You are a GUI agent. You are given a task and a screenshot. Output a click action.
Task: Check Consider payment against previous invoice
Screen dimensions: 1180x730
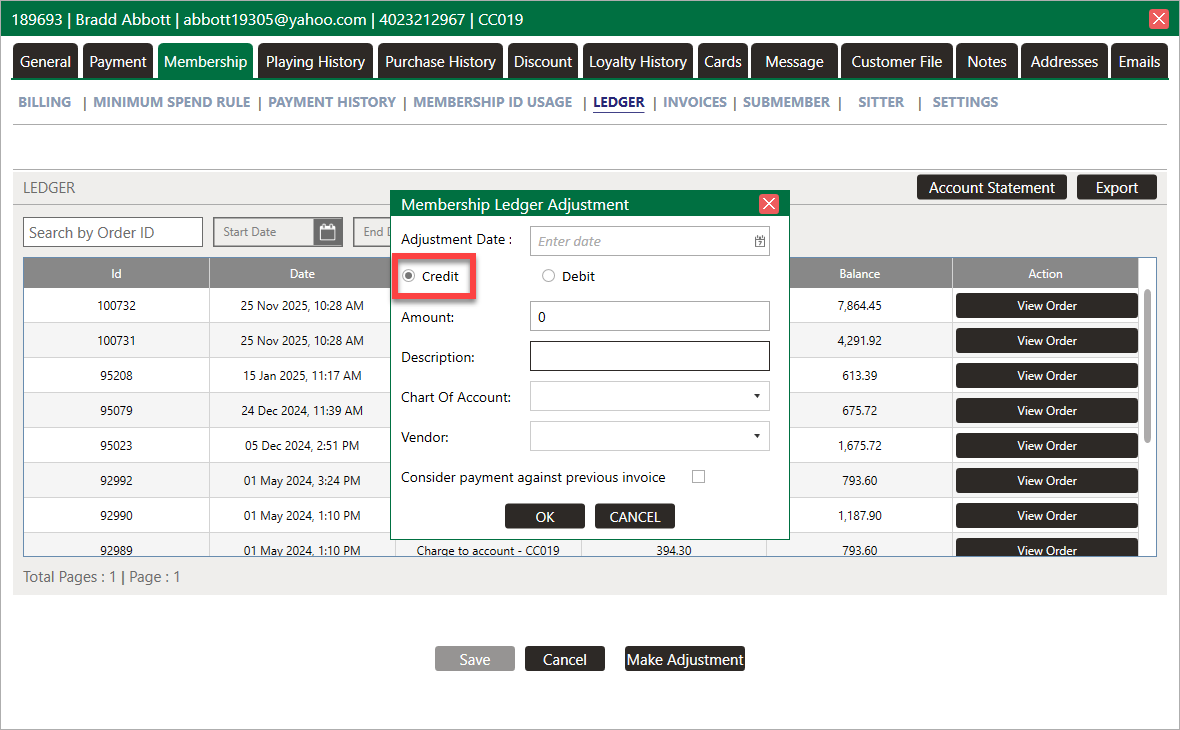pyautogui.click(x=698, y=477)
